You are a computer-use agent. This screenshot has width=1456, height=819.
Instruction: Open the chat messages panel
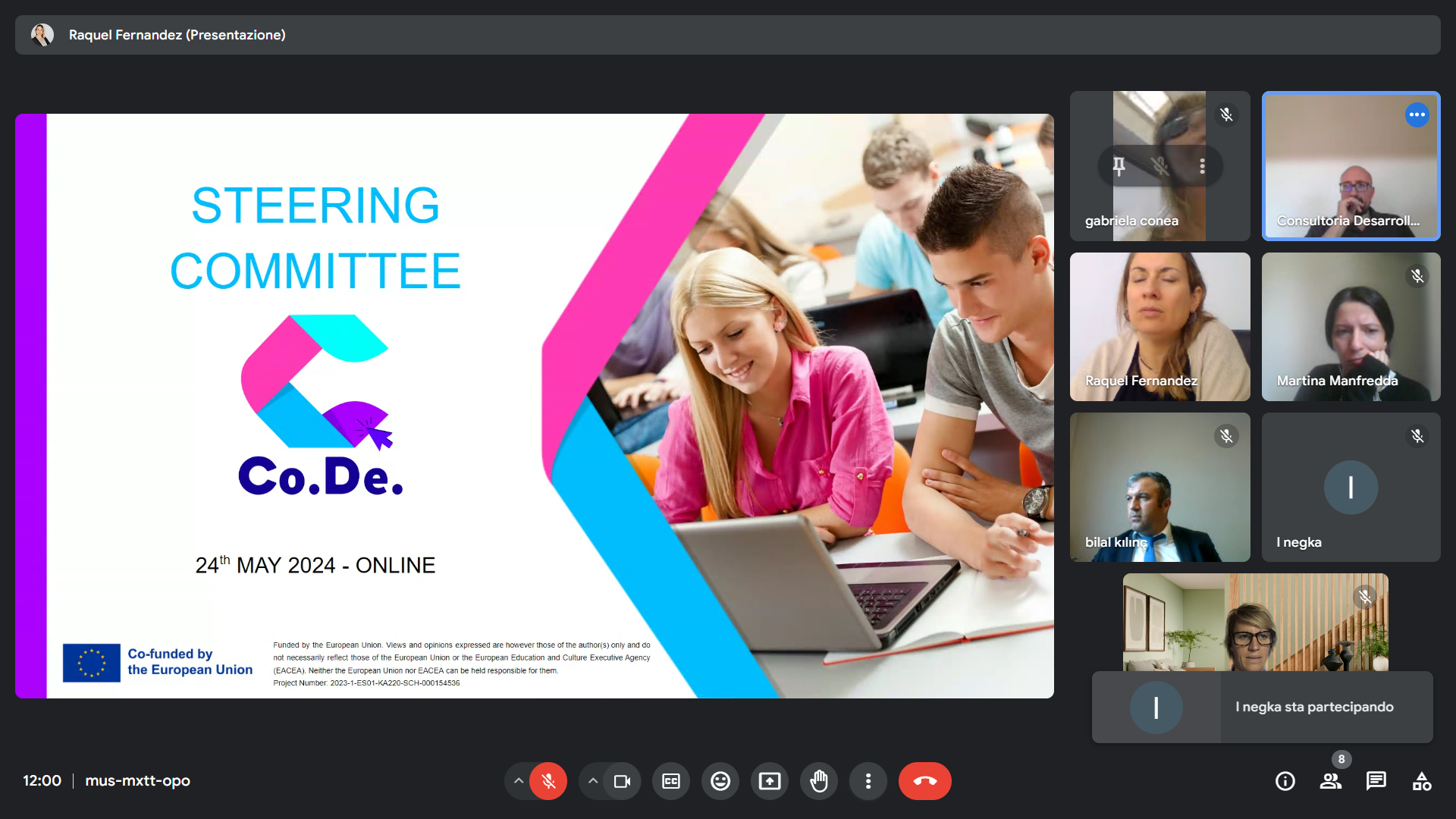(x=1376, y=781)
